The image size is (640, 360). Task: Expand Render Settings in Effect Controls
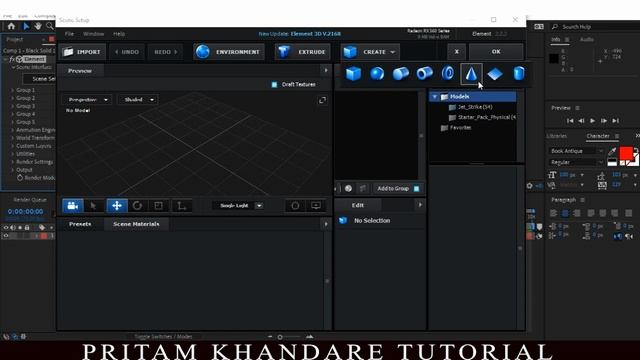13,162
